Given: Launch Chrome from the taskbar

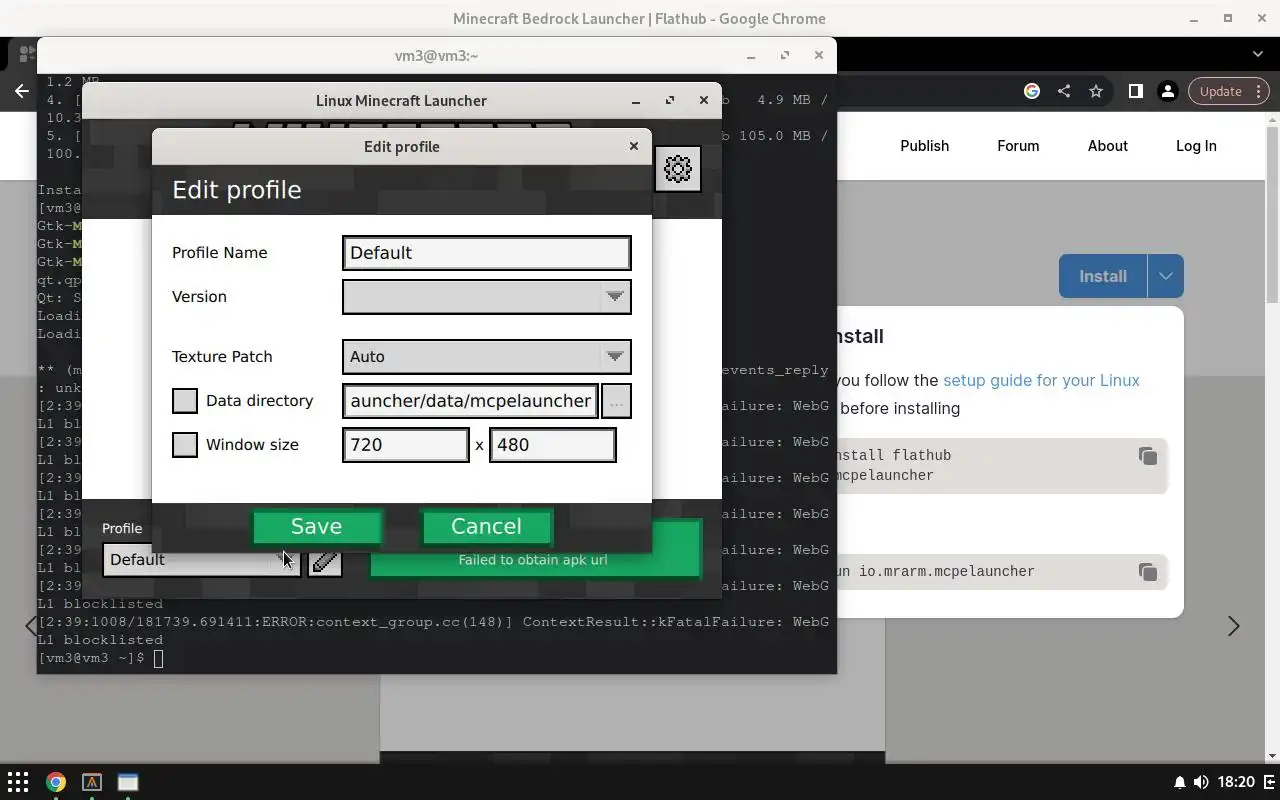Looking at the screenshot, I should [56, 782].
